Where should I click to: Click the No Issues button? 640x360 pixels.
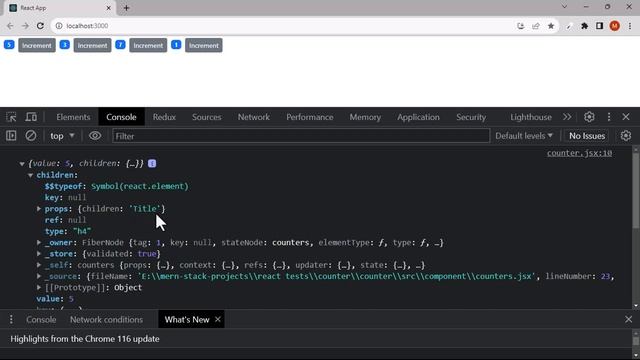pyautogui.click(x=587, y=136)
